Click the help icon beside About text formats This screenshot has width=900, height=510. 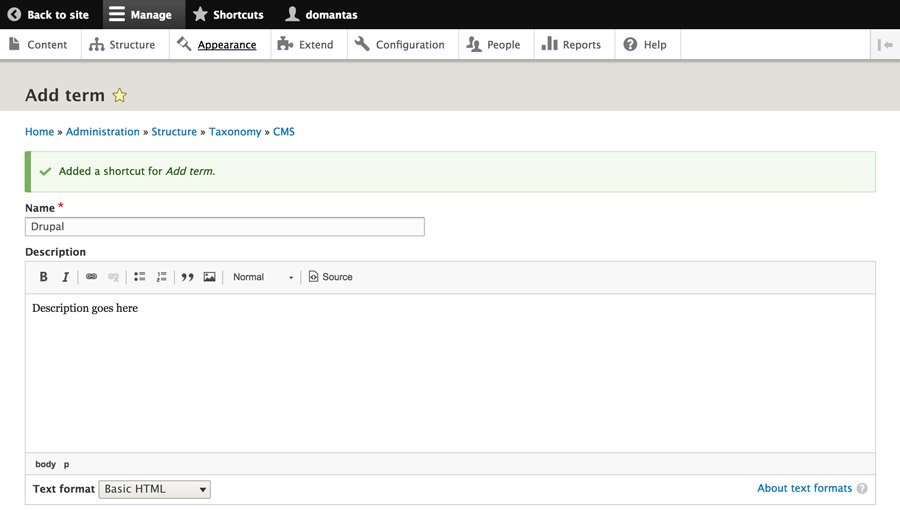pyautogui.click(x=862, y=489)
